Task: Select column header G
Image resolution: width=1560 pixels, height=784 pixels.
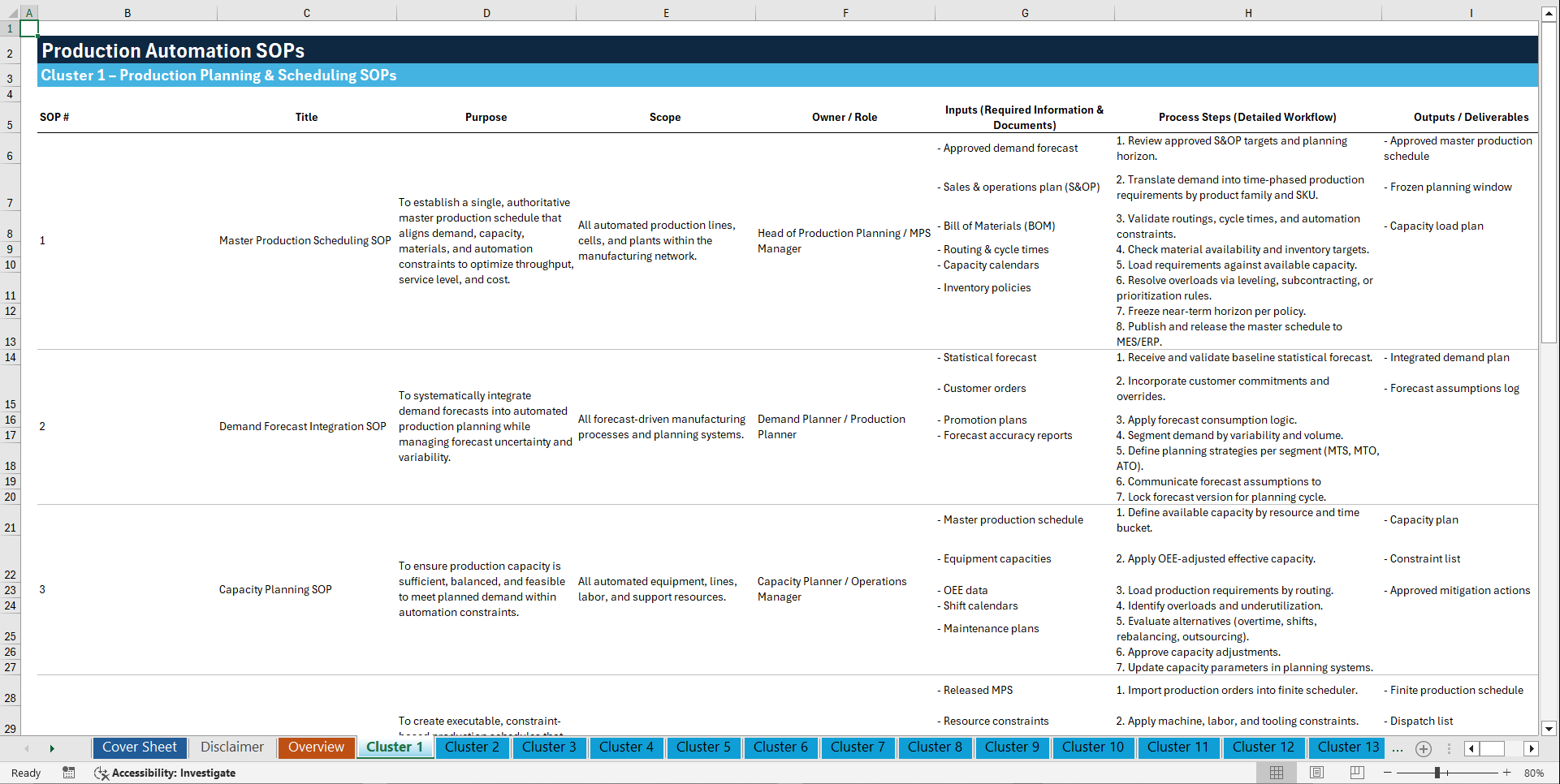Action: click(1025, 12)
